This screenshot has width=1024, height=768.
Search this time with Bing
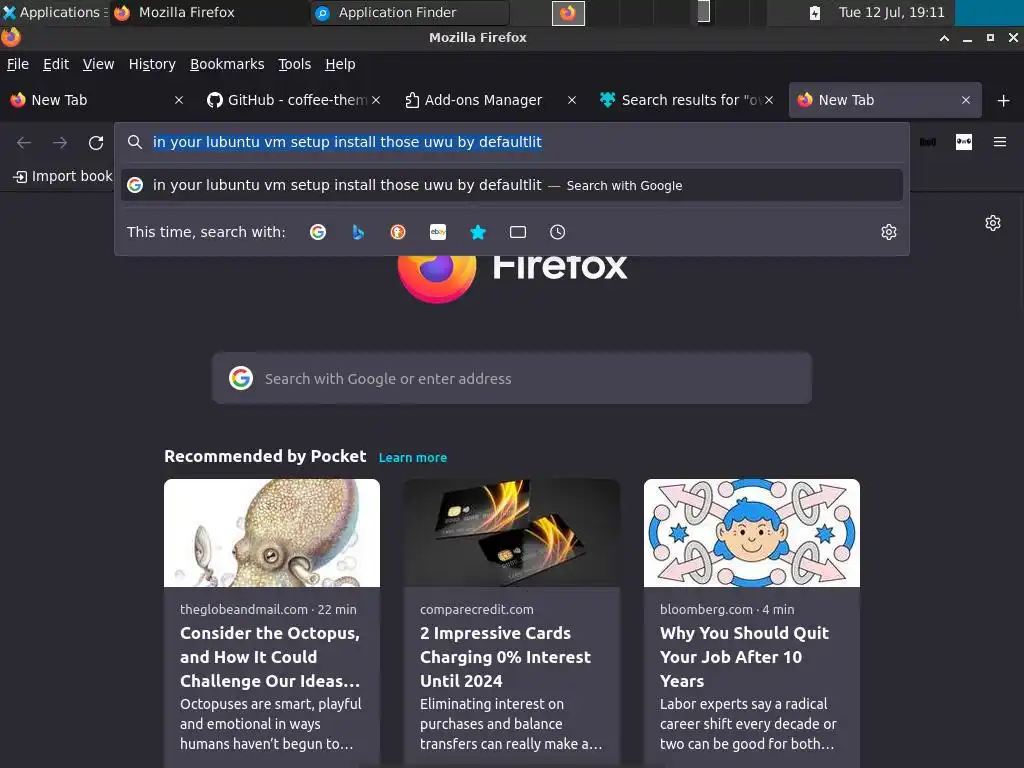[x=358, y=232]
